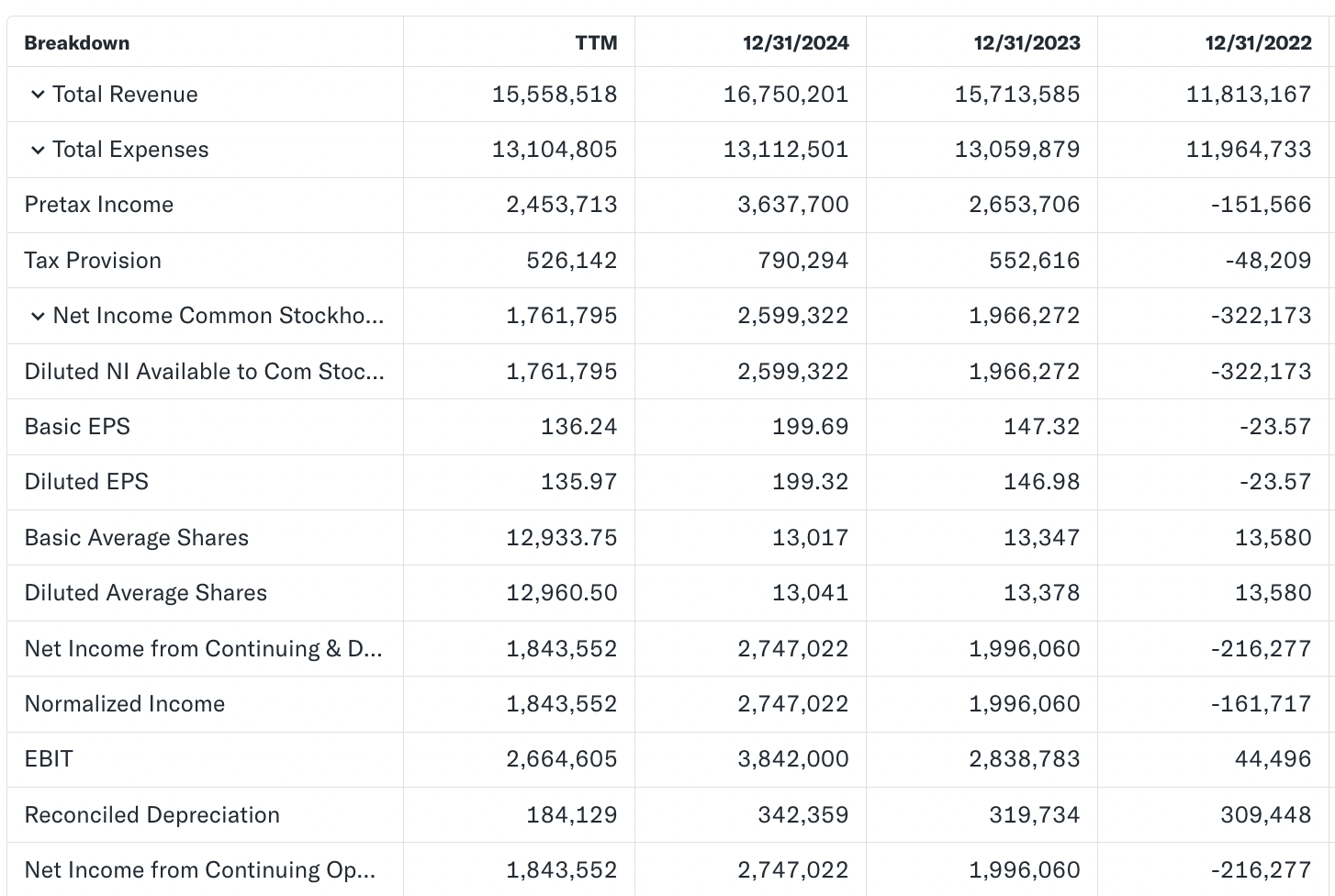Select 2024 Total Revenue value 16,750,201
The height and width of the screenshot is (896, 1335).
pos(786,95)
